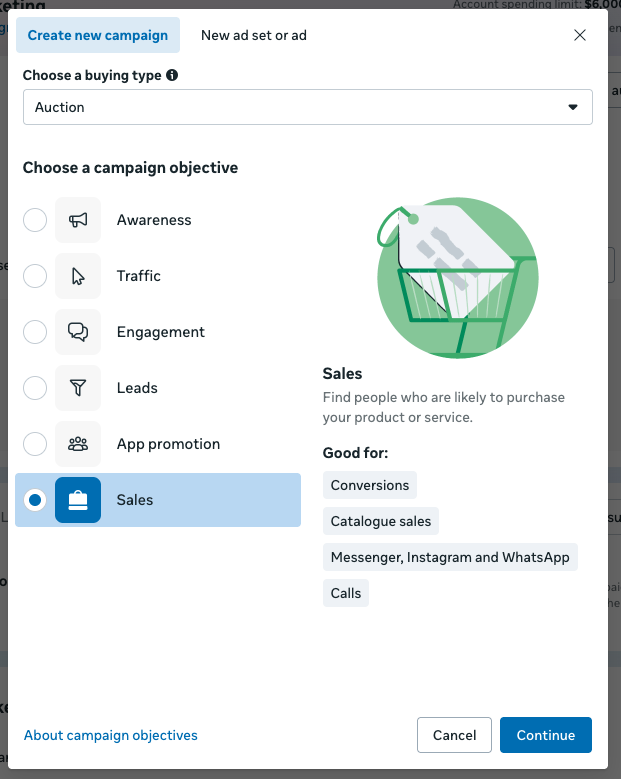Click the Catalogue sales tag

click(x=381, y=521)
